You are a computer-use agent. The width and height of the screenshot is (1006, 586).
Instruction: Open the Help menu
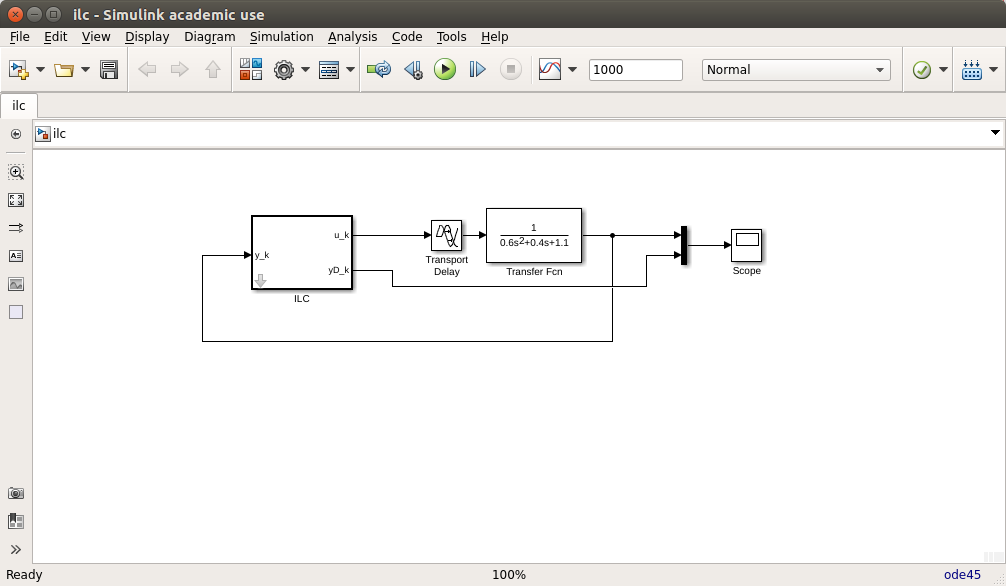click(x=495, y=37)
